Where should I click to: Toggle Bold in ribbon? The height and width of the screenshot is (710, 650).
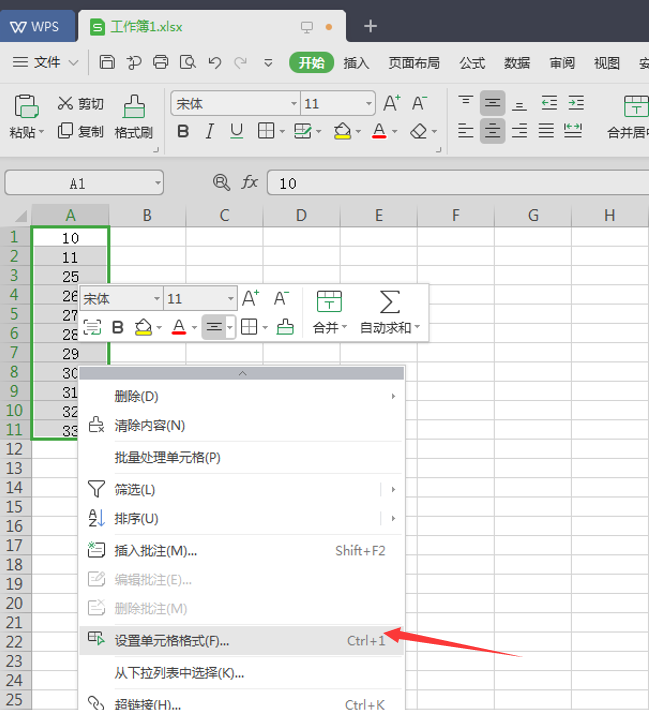coord(183,131)
